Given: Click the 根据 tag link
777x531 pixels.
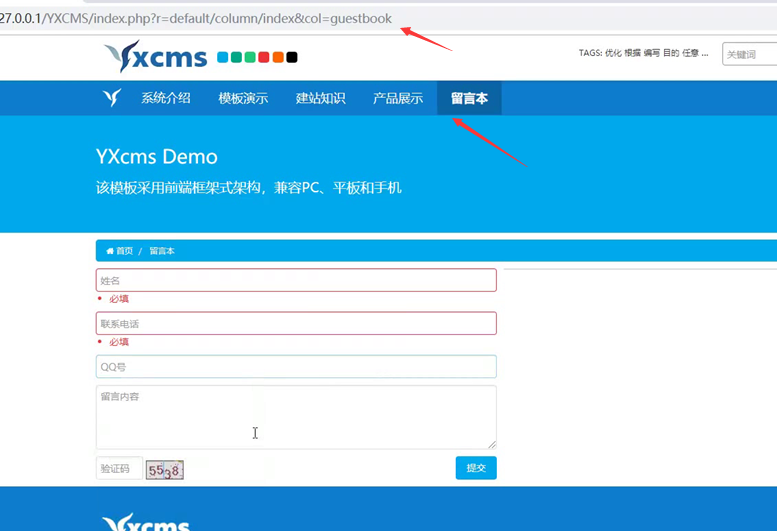Looking at the screenshot, I should click(632, 53).
